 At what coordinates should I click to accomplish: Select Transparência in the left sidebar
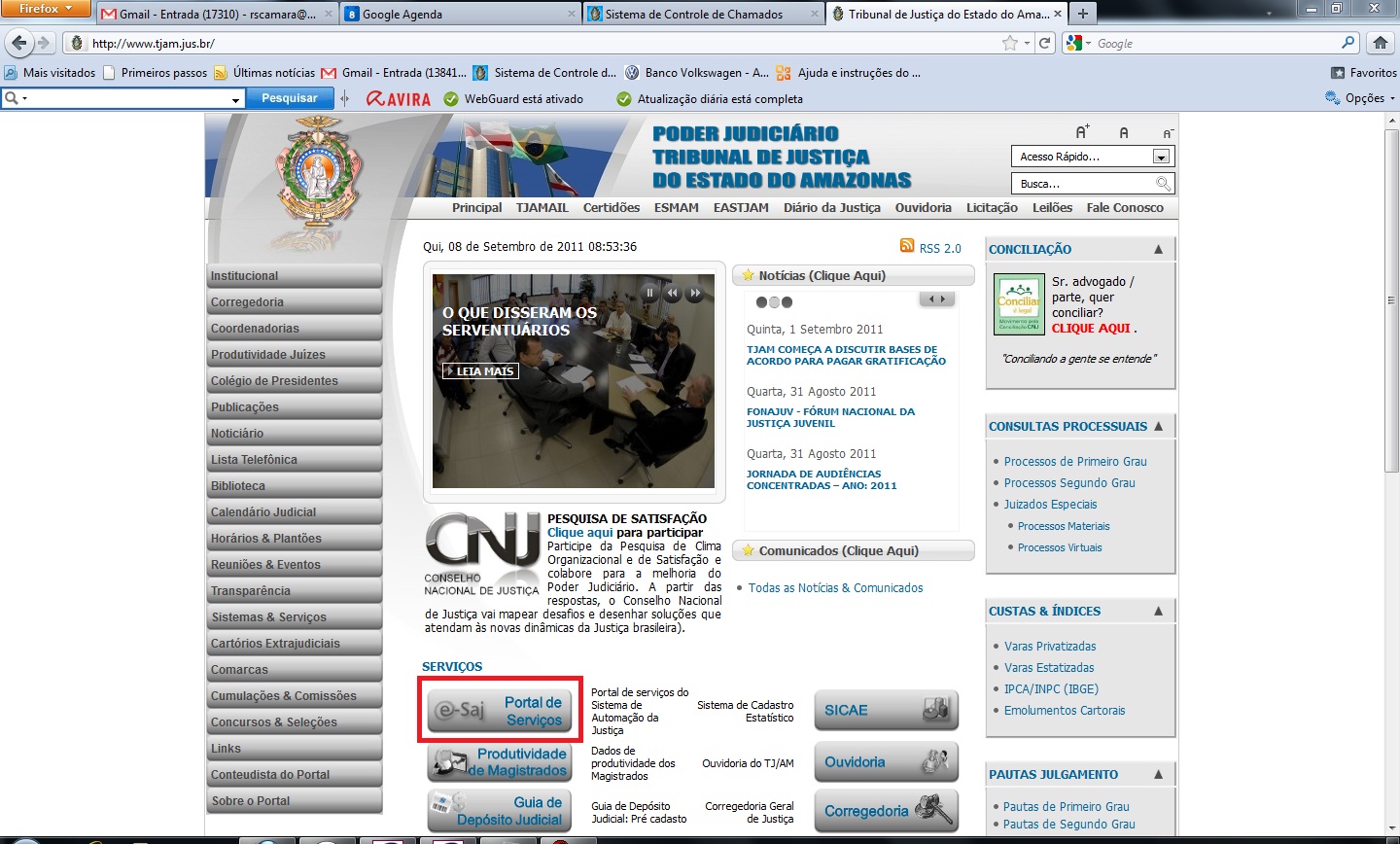tap(251, 591)
